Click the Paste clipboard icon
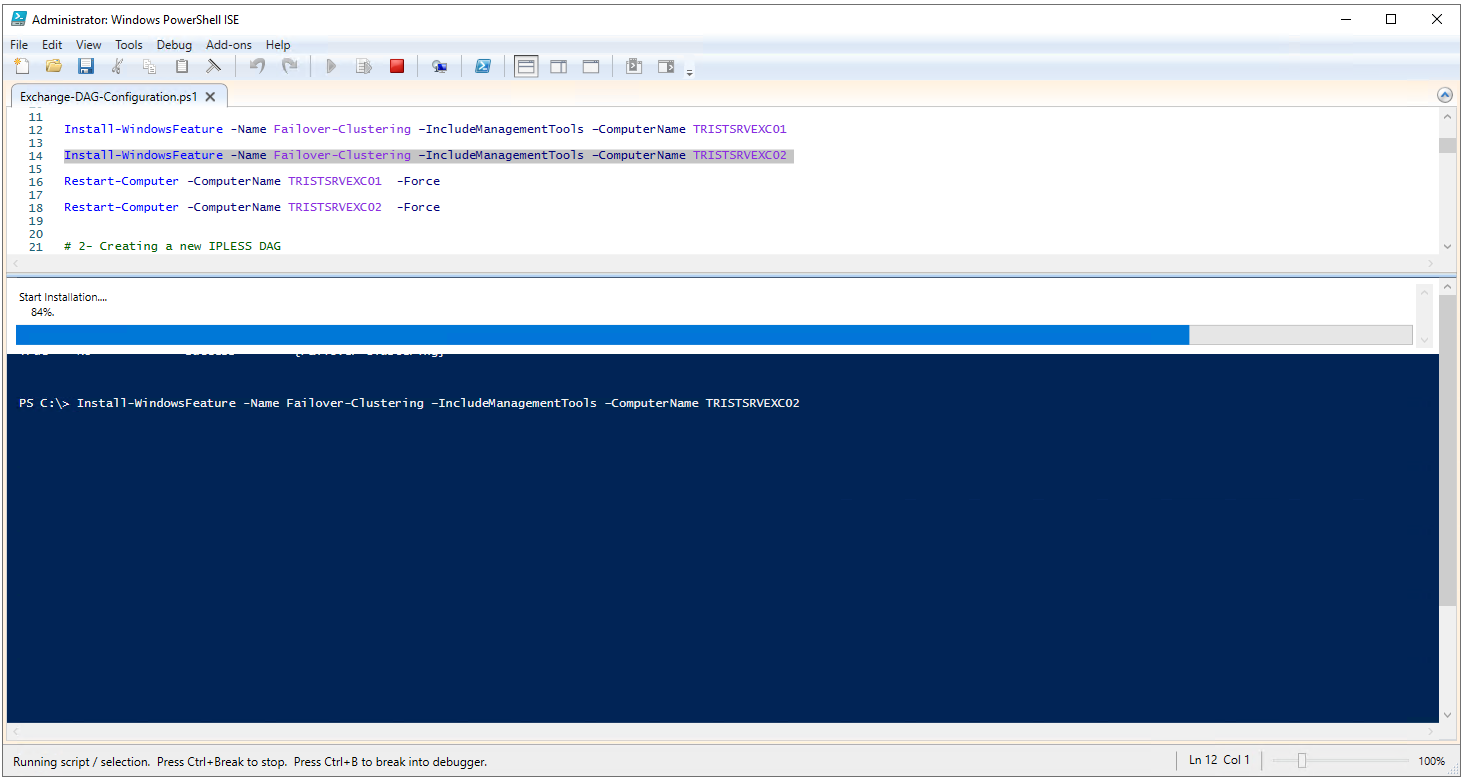The width and height of the screenshot is (1461, 777). click(x=181, y=66)
